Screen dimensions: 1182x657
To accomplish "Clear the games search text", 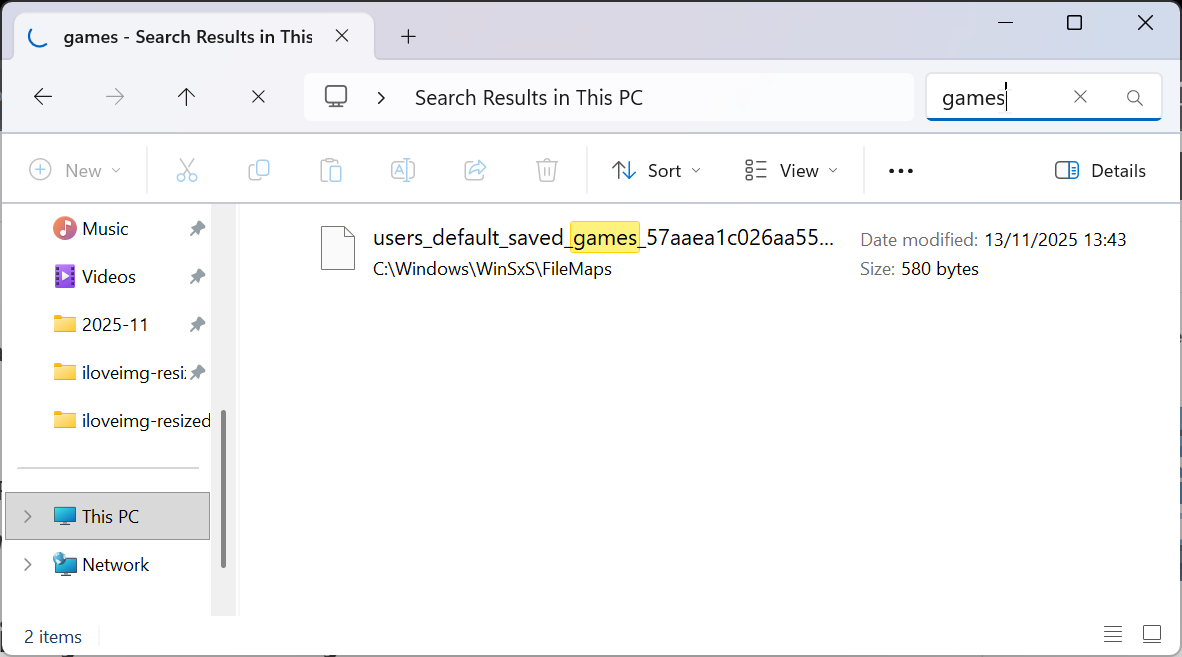I will pos(1080,97).
